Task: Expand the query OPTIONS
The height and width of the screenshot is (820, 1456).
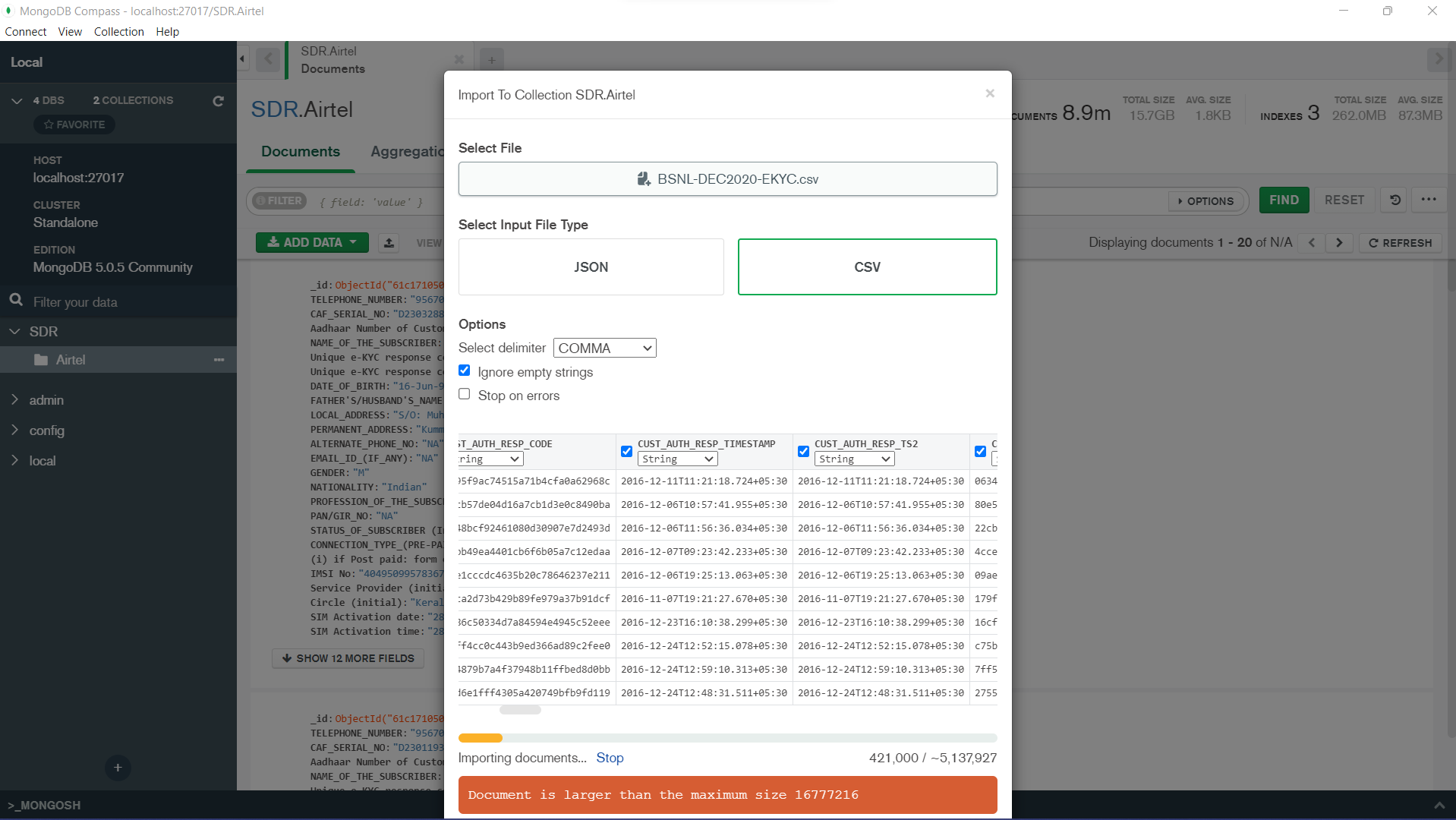Action: 1205,201
